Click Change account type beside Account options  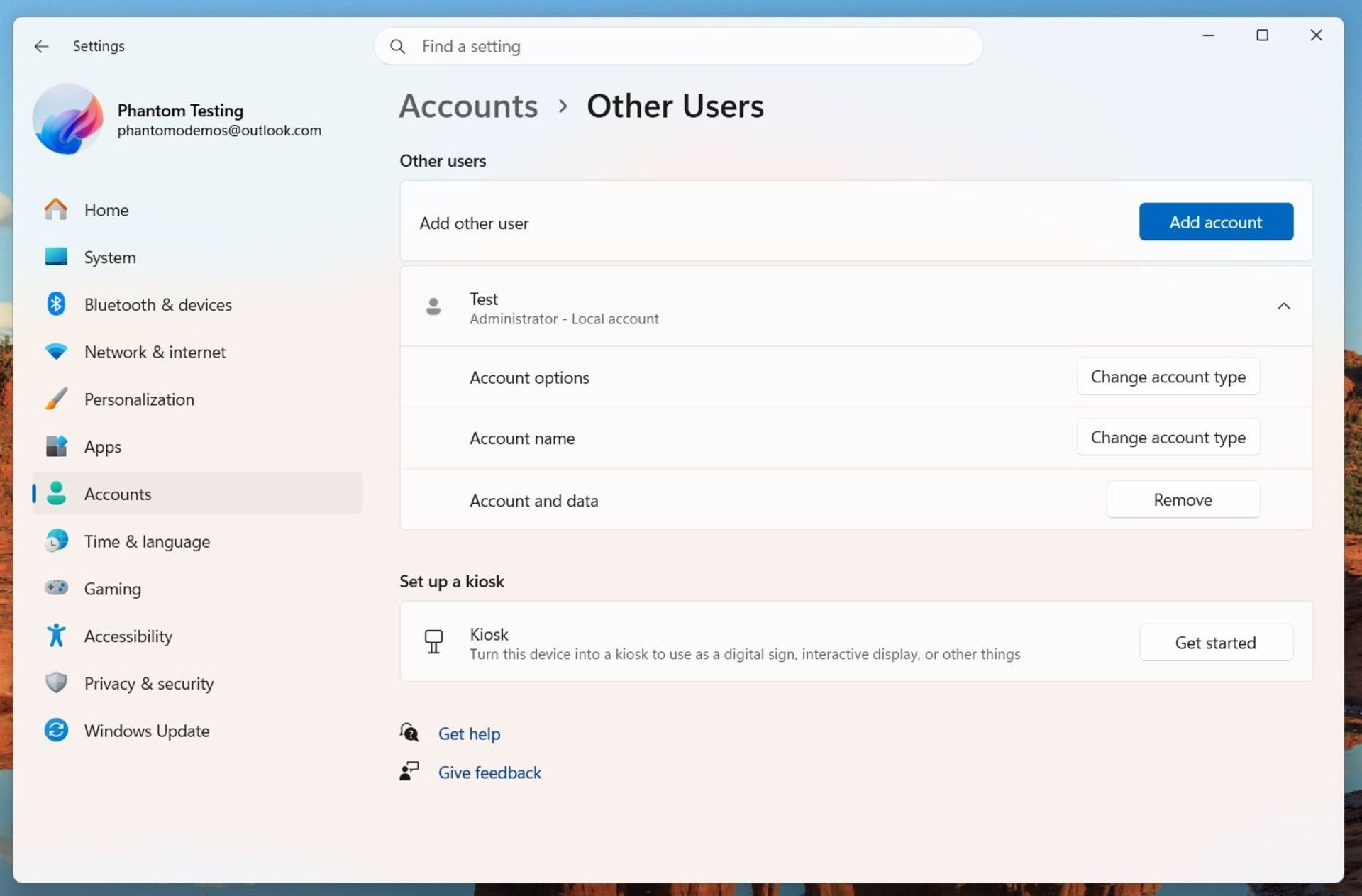point(1168,377)
